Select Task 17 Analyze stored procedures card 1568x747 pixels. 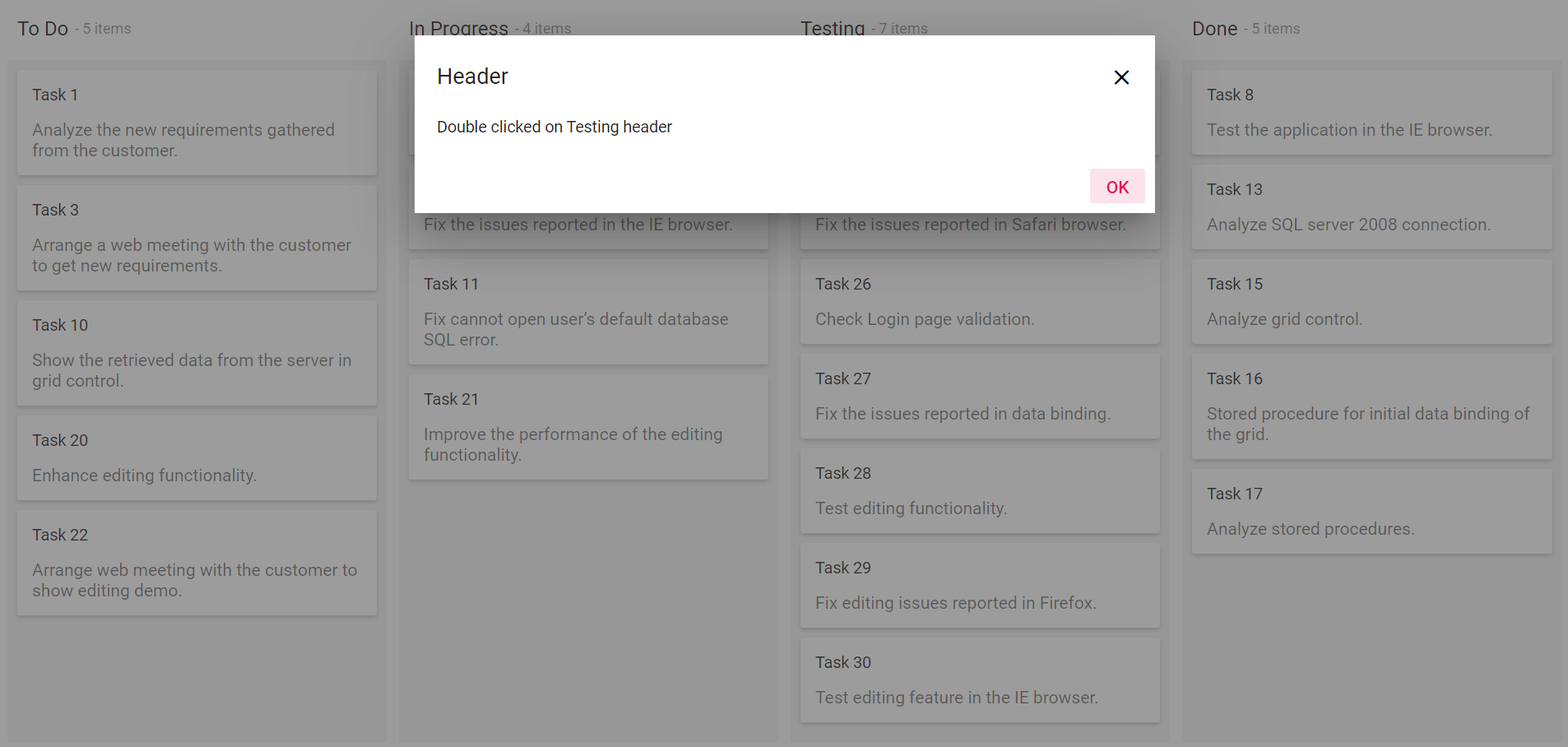1372,512
